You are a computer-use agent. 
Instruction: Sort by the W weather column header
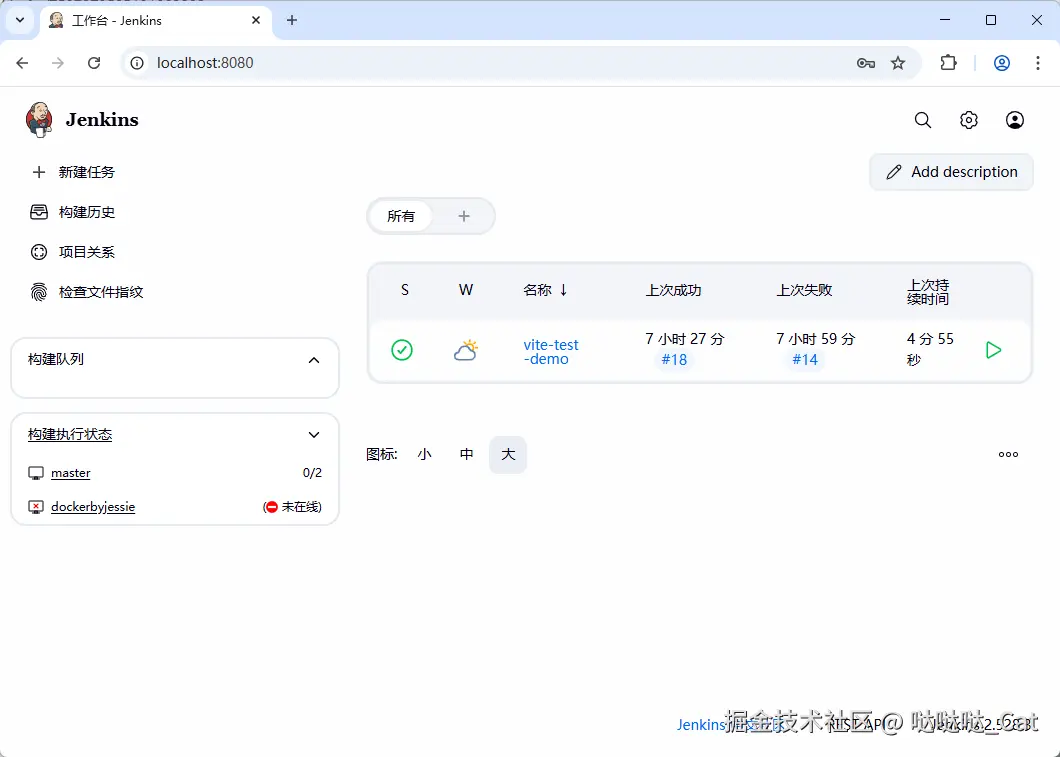click(x=466, y=290)
